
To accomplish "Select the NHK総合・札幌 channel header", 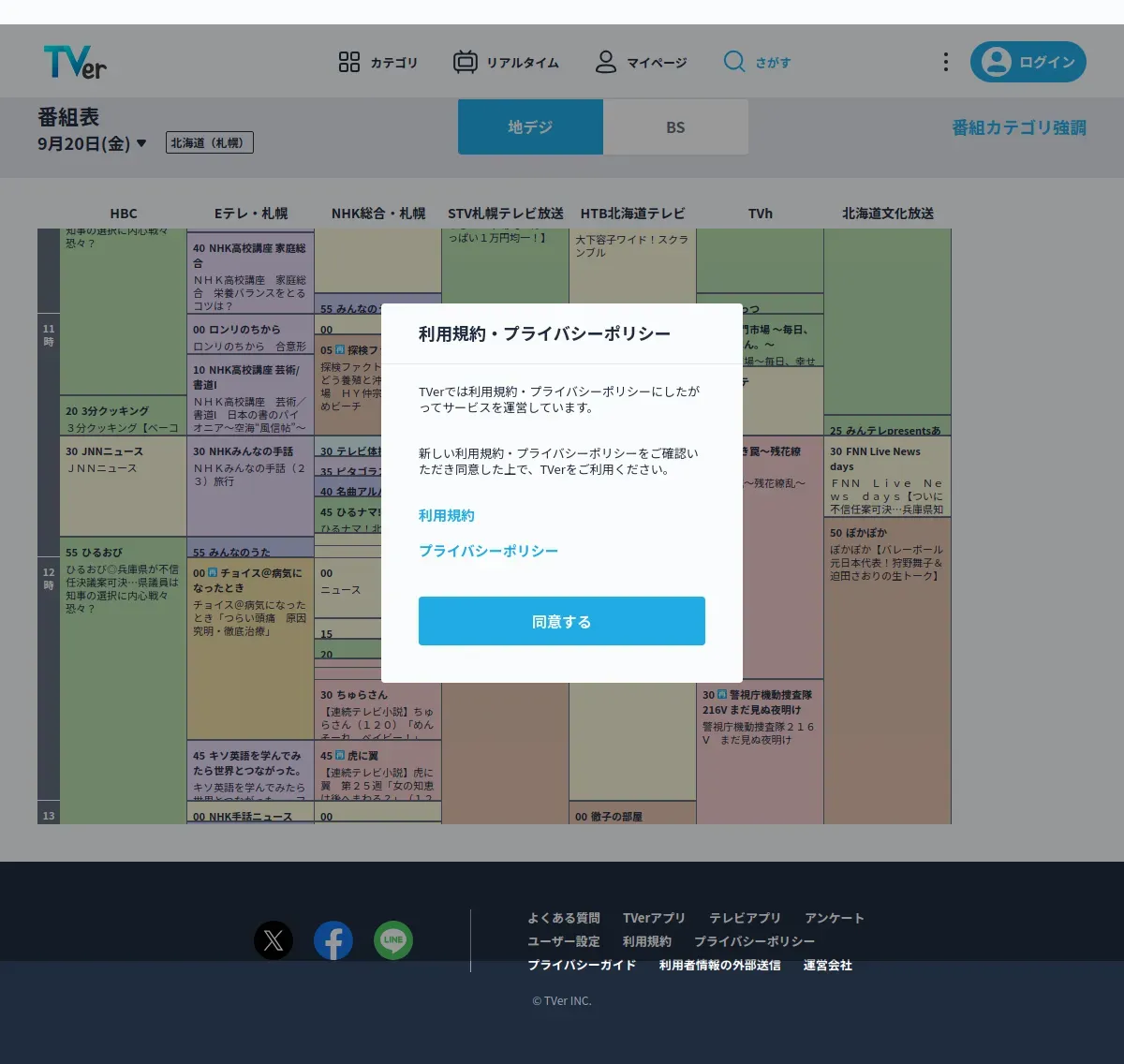I will (378, 214).
